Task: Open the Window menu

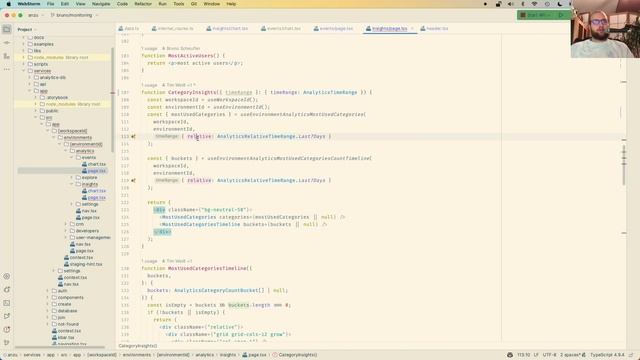Action: (211, 4)
